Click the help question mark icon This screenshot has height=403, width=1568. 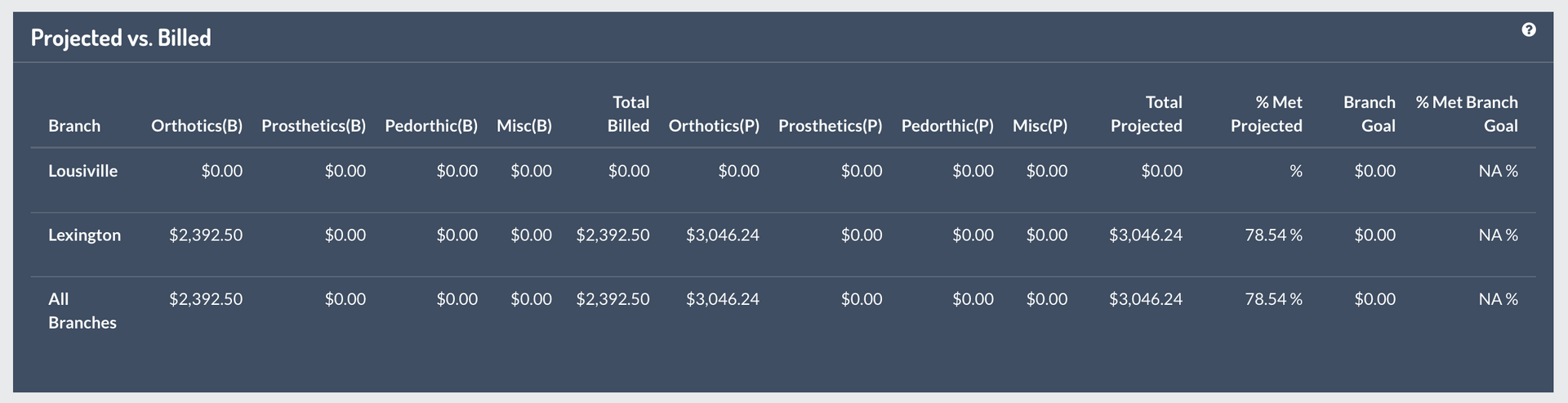pos(1529,30)
